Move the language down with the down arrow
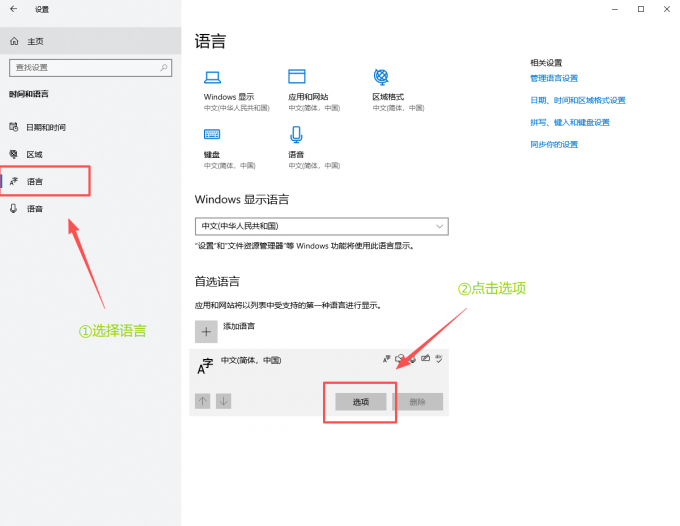Image resolution: width=680 pixels, height=526 pixels. [223, 401]
